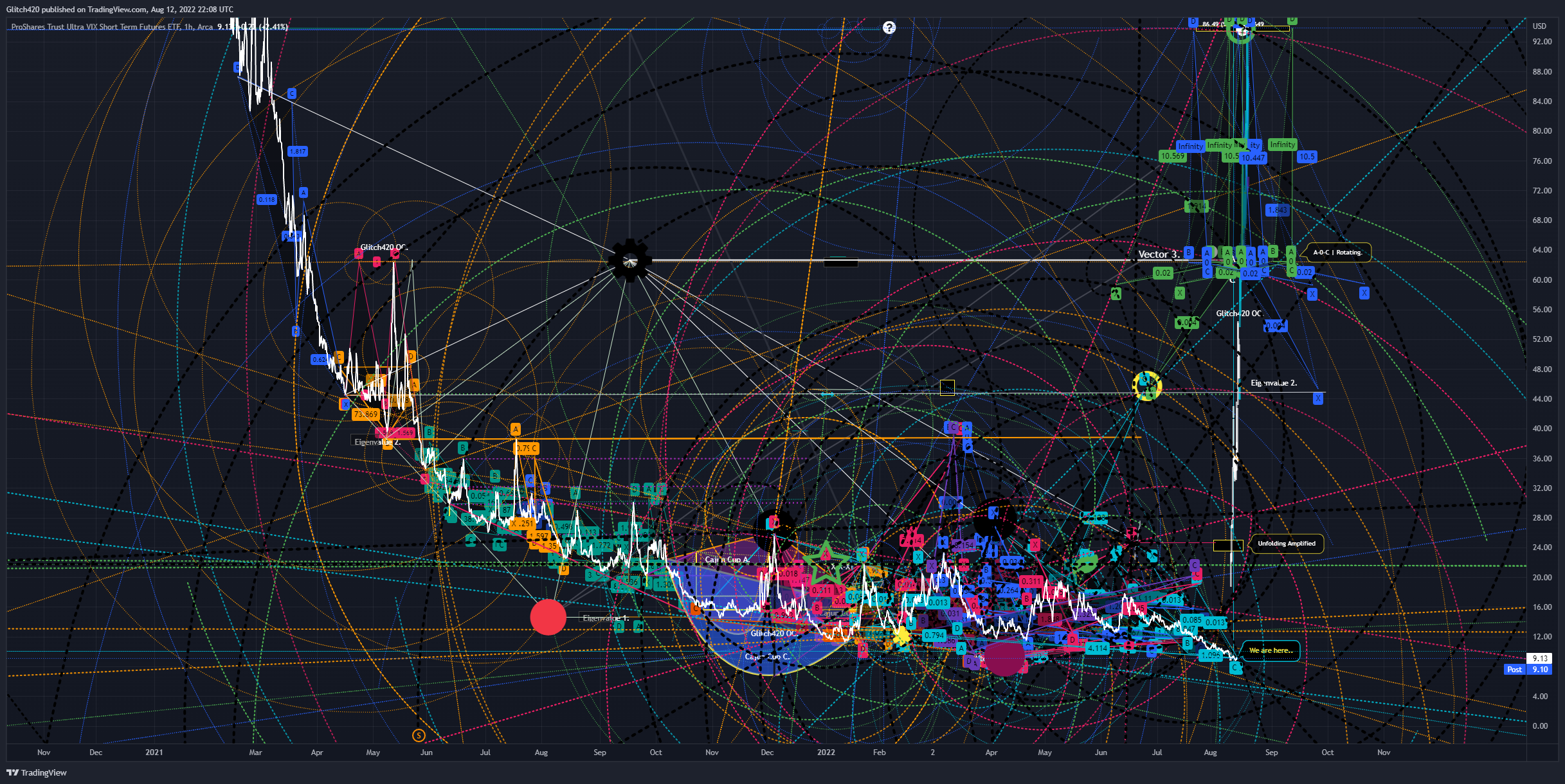Click the black filled rectangle on Vector 3 line
Viewport: 1565px width, 784px height.
(841, 262)
